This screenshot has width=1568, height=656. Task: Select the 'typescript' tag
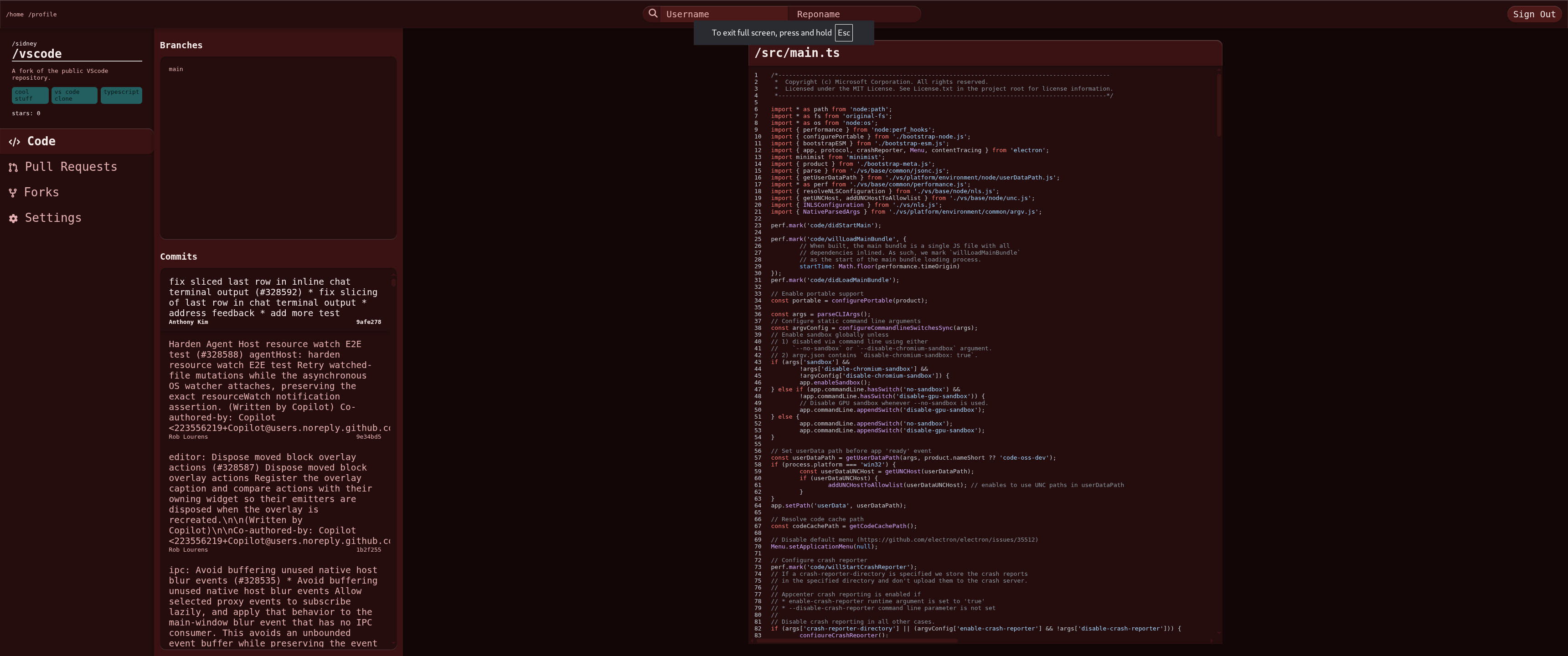pyautogui.click(x=121, y=95)
